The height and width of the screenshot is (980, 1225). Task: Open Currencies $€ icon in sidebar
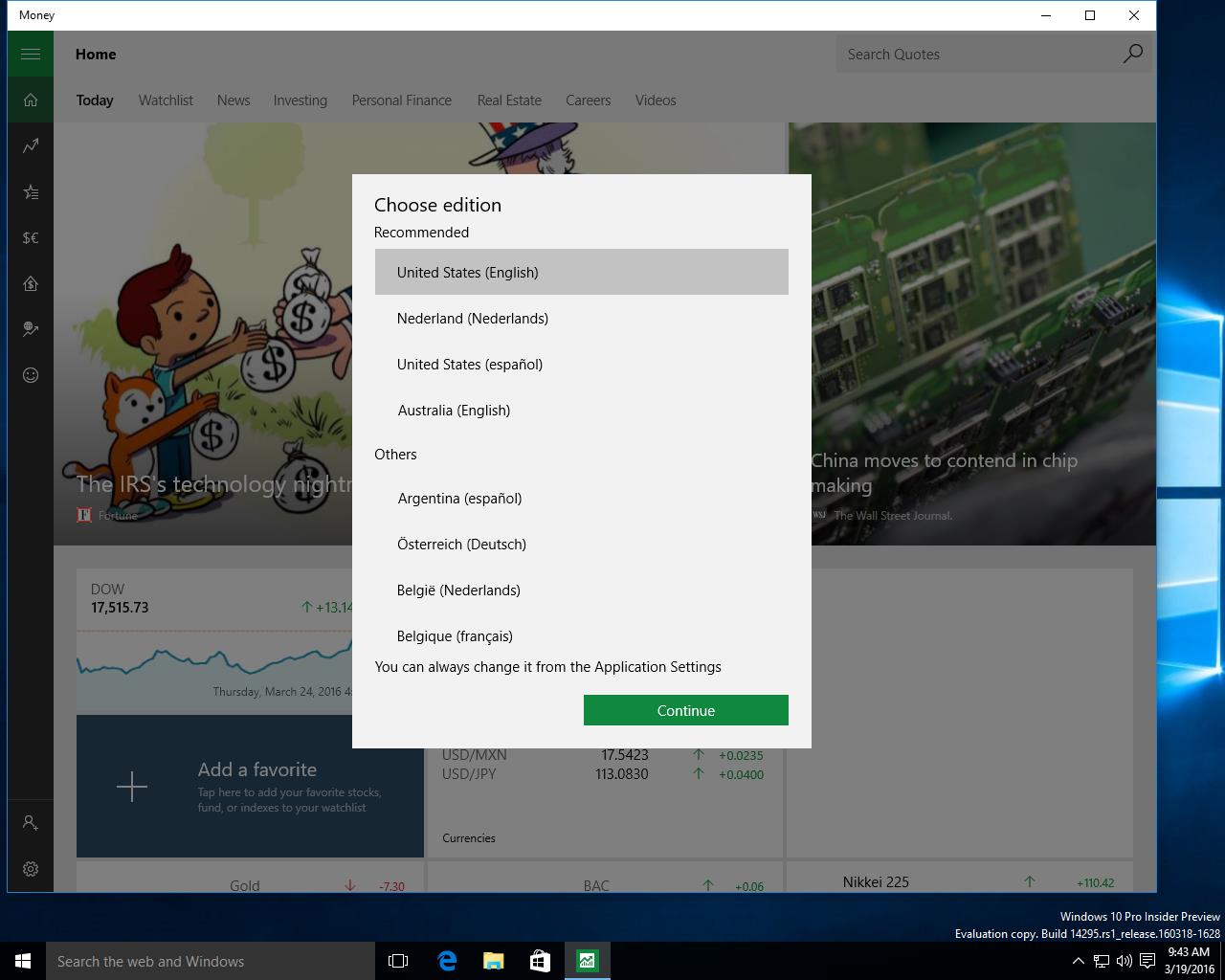click(31, 237)
